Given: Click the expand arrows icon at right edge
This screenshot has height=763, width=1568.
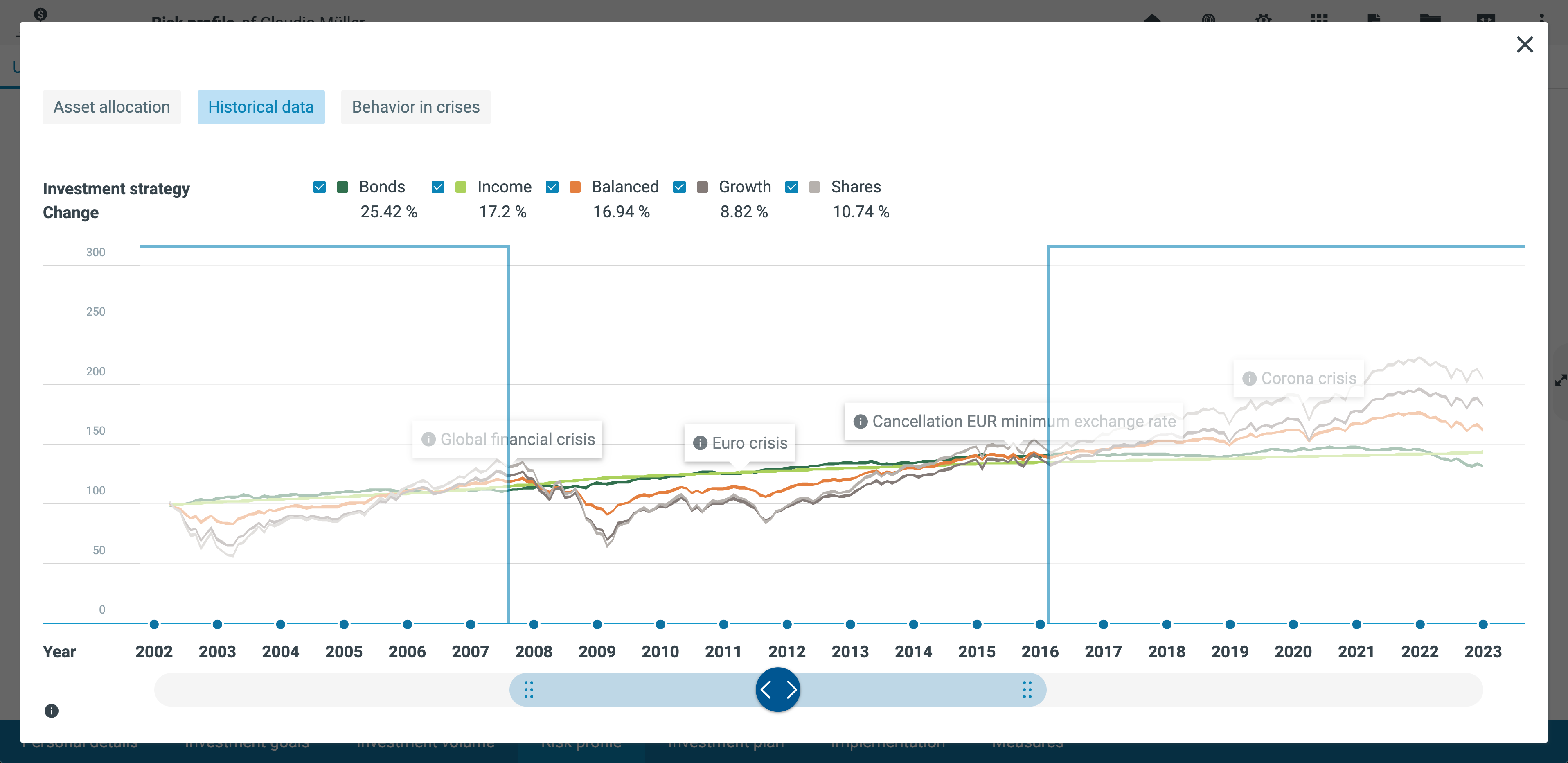Looking at the screenshot, I should point(1561,381).
